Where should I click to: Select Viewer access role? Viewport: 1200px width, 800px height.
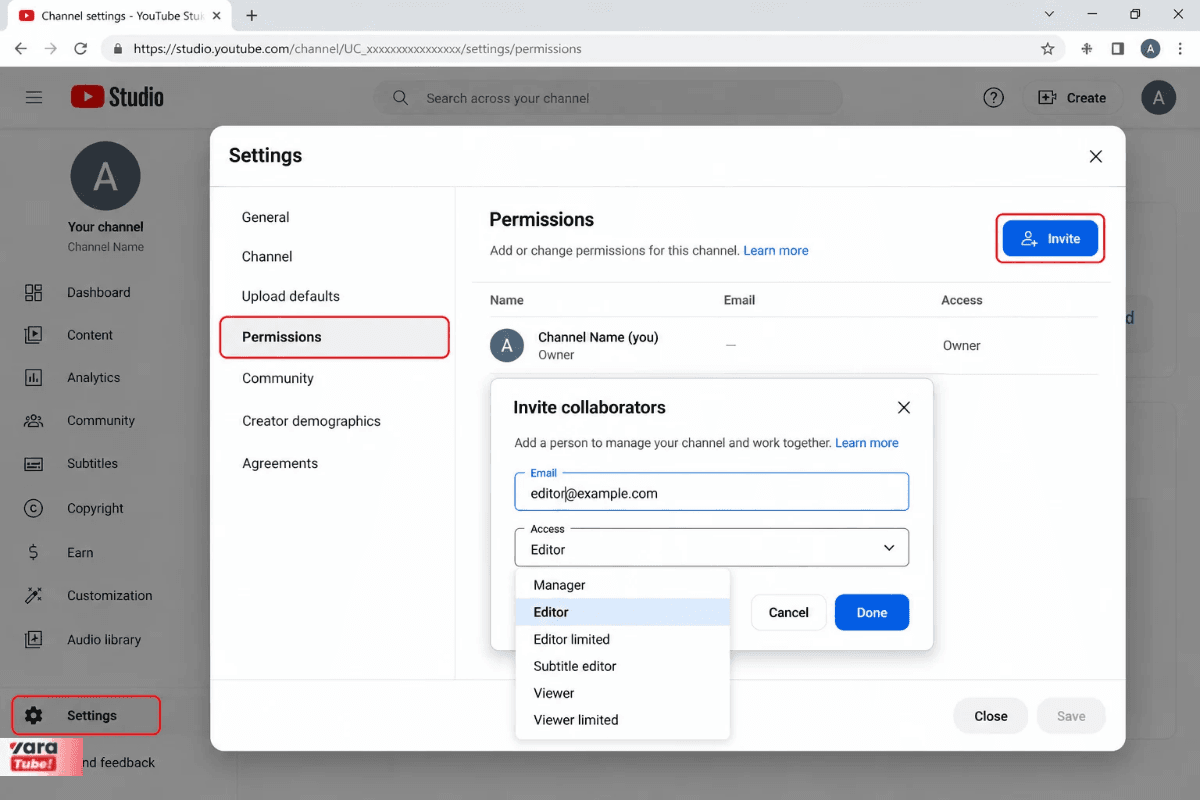tap(622, 693)
